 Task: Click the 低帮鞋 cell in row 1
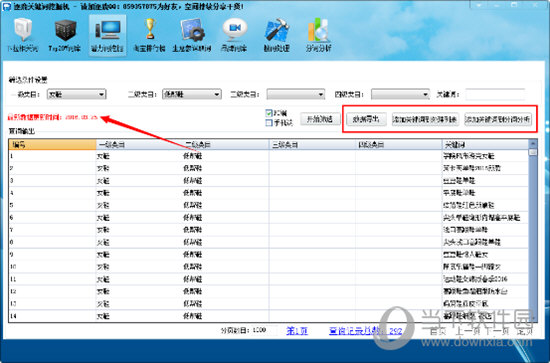click(x=226, y=156)
